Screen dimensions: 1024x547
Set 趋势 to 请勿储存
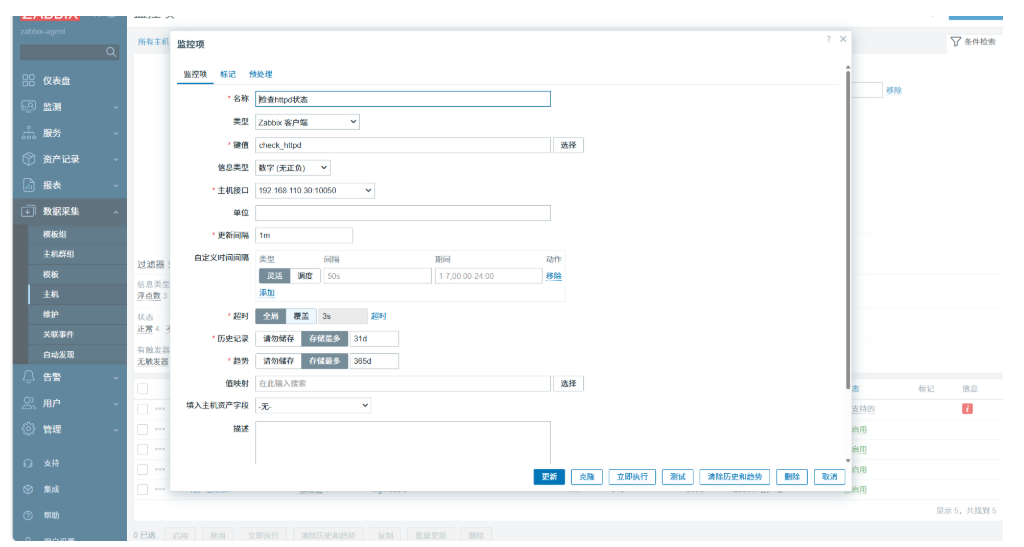pos(278,361)
